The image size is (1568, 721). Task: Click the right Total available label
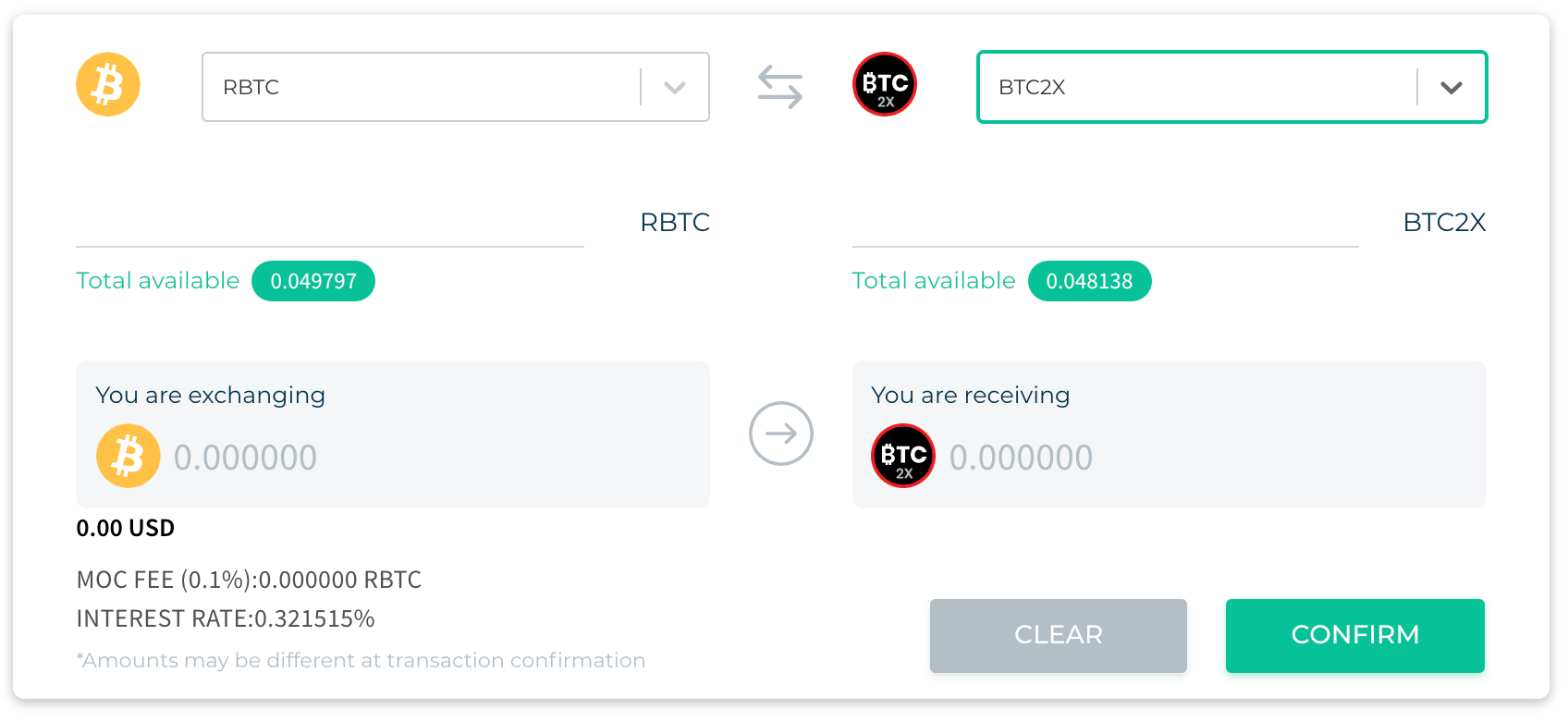[x=934, y=281]
